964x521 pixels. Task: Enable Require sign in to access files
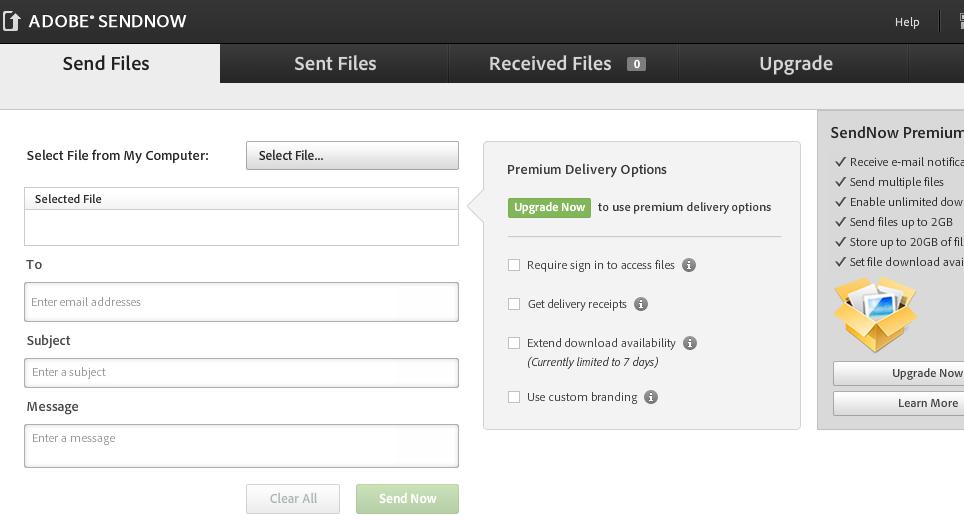coord(513,265)
